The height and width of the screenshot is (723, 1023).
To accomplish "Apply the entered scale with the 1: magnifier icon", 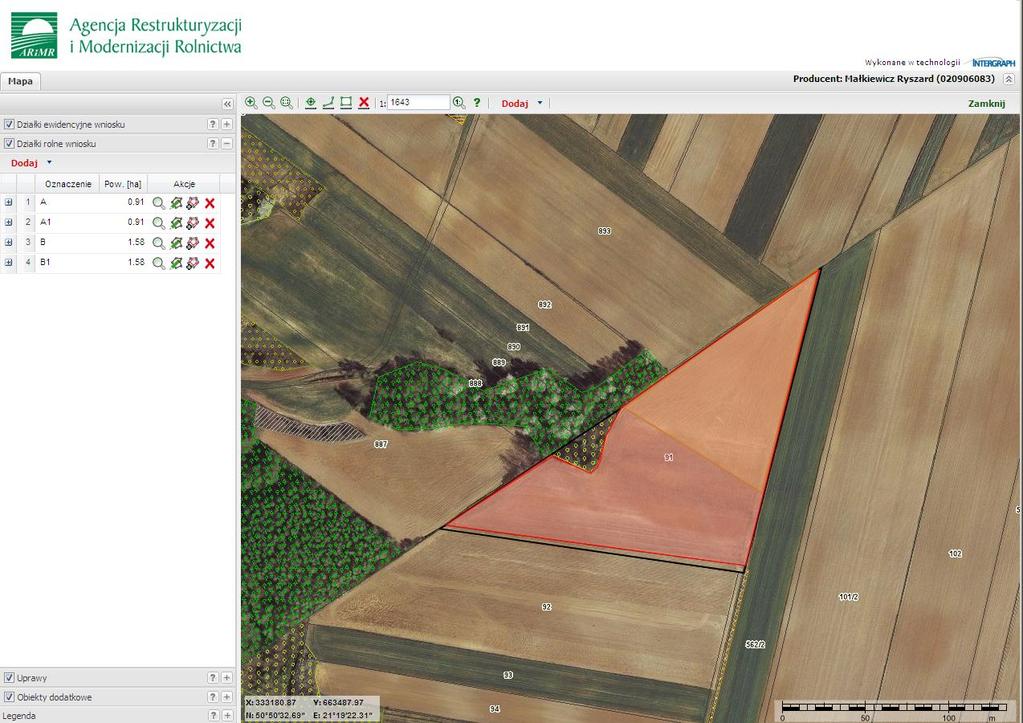I will [x=459, y=102].
